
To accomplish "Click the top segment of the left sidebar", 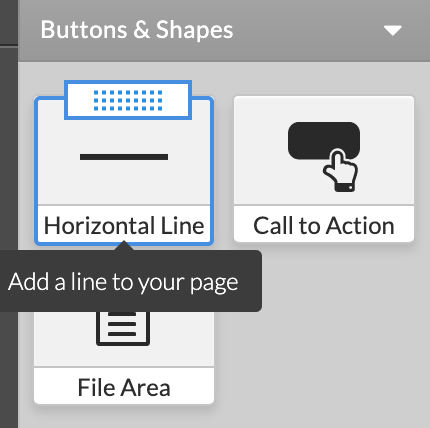I will tap(9, 22).
